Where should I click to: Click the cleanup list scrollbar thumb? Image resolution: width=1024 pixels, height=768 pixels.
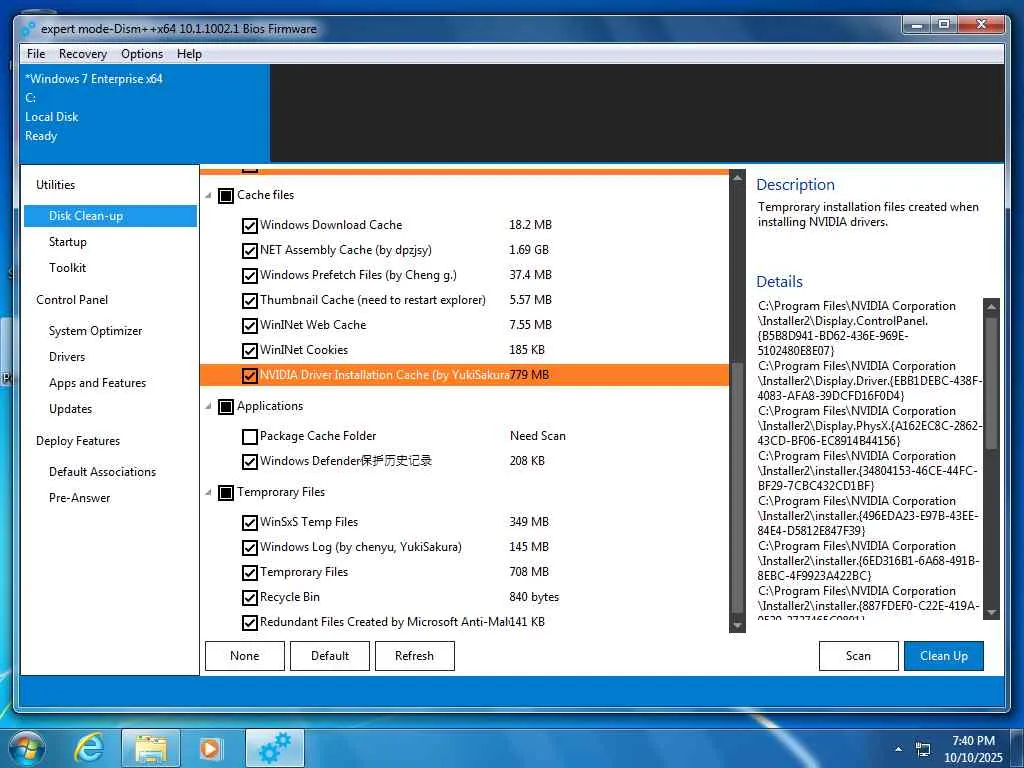[x=737, y=490]
